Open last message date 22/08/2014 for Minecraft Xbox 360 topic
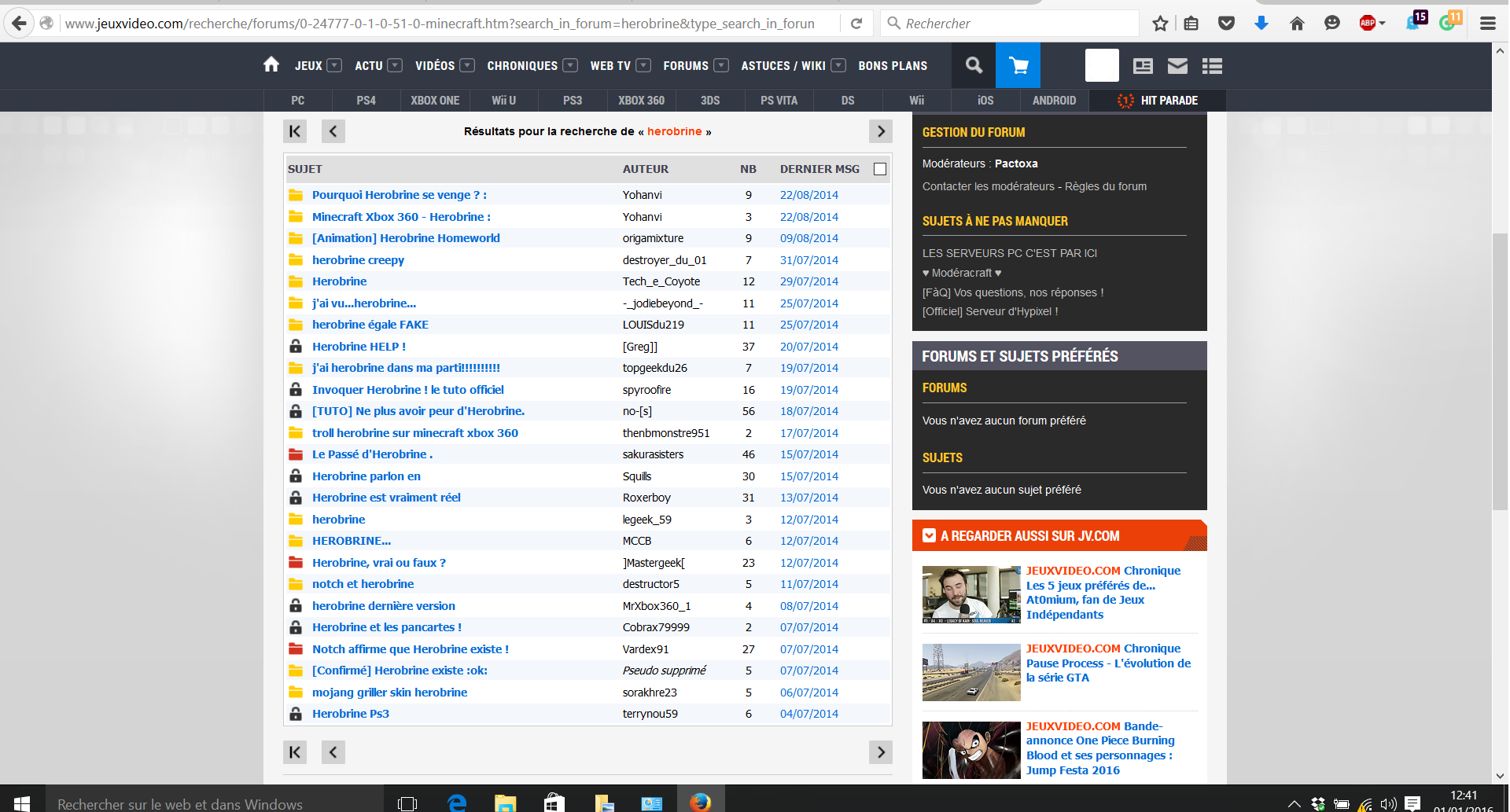Screen dimensions: 1510x812 pyautogui.click(x=809, y=217)
